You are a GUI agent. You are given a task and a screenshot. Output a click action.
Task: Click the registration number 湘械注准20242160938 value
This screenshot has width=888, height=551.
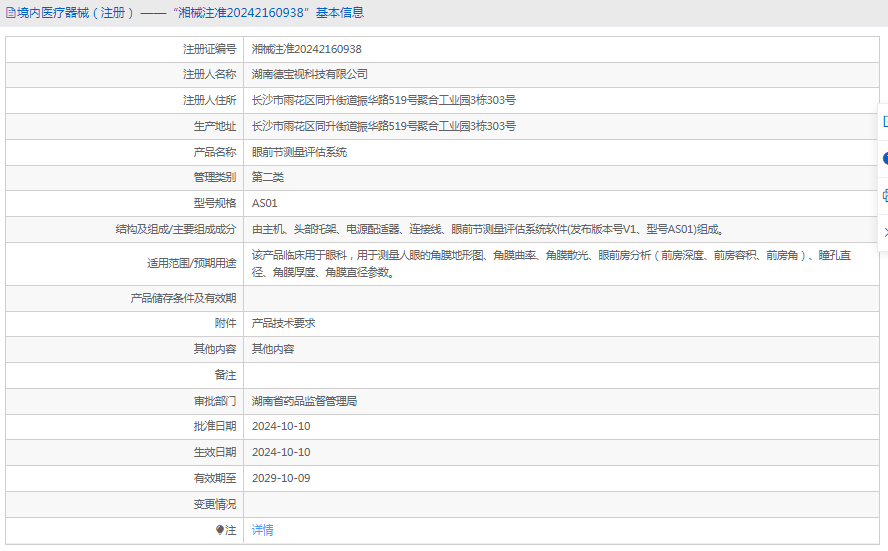(x=306, y=48)
